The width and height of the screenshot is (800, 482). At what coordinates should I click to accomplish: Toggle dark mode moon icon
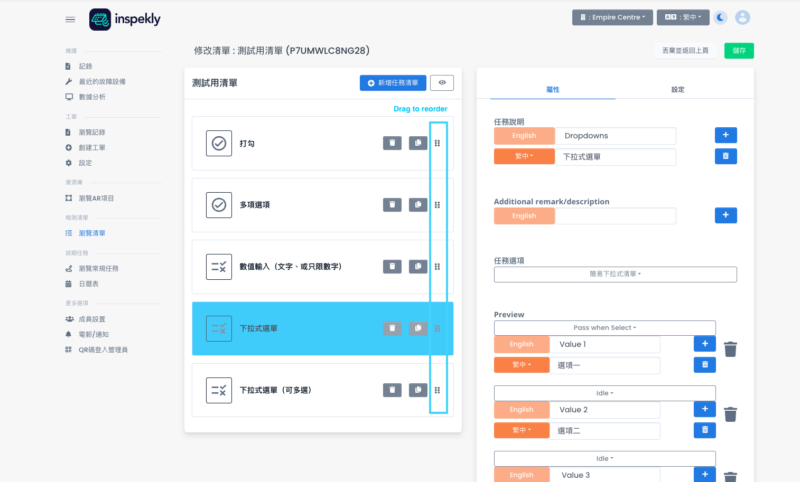point(721,18)
